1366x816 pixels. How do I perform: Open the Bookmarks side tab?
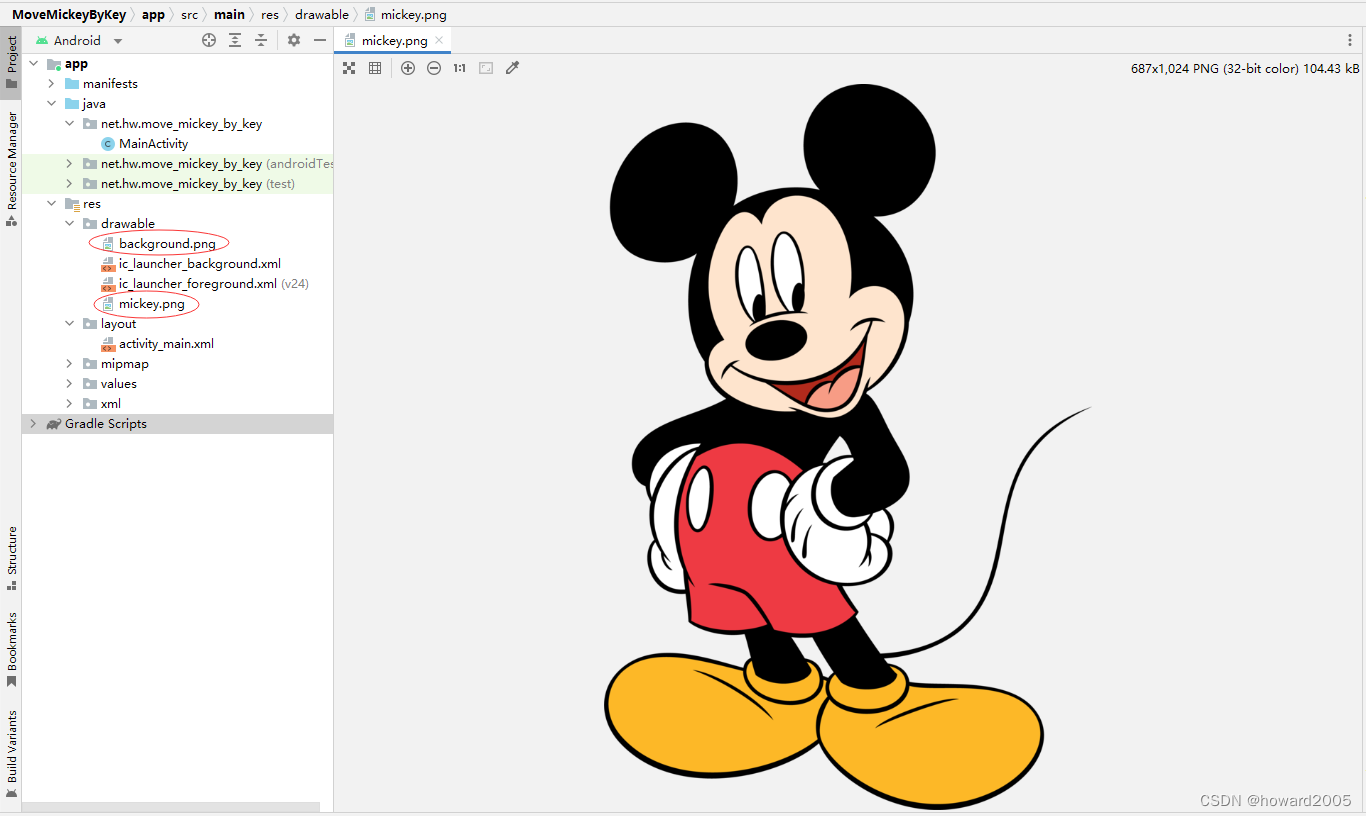[11, 648]
